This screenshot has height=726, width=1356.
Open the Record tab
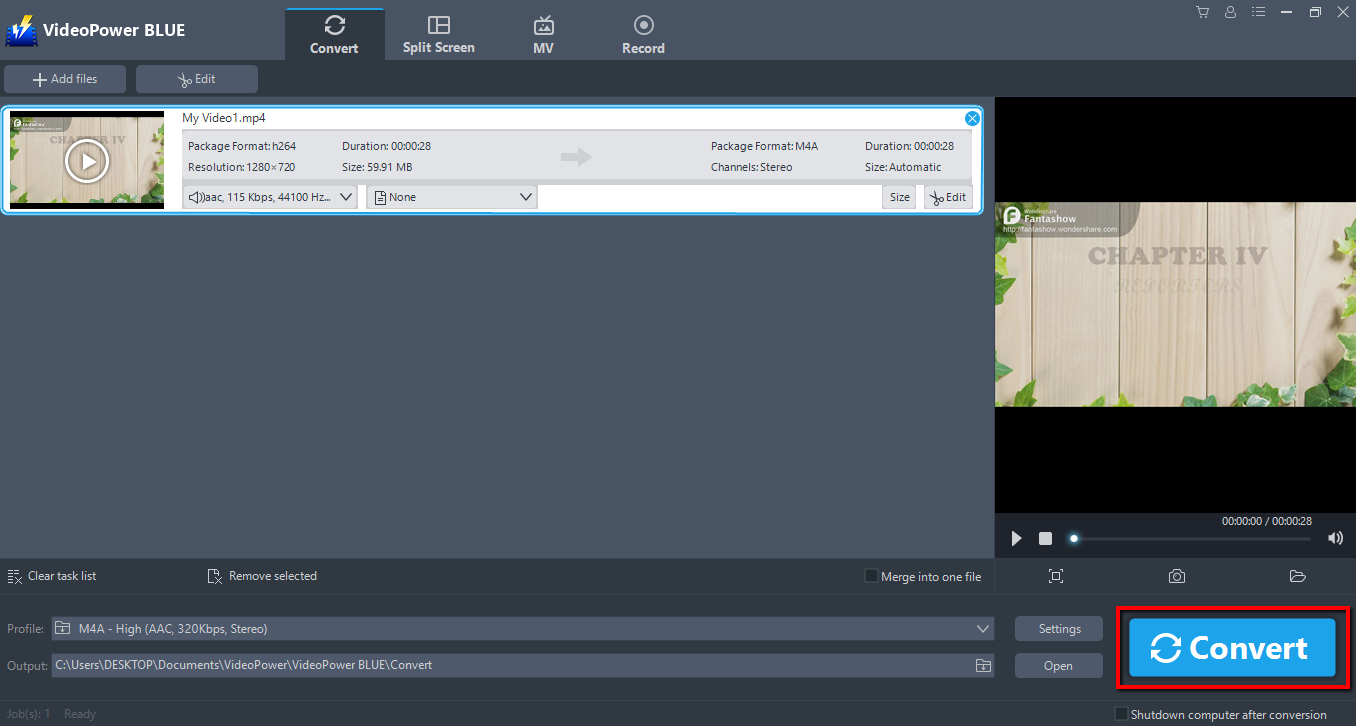click(643, 34)
